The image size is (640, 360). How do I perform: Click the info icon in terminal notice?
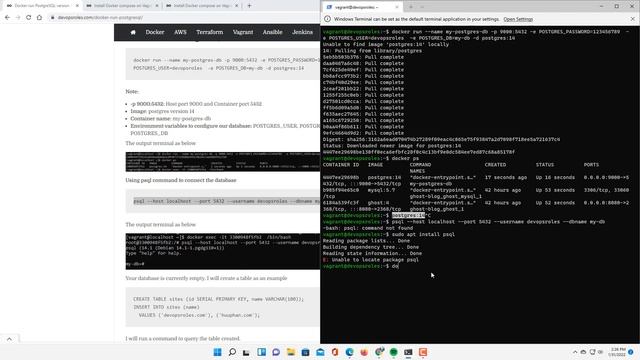tap(327, 19)
